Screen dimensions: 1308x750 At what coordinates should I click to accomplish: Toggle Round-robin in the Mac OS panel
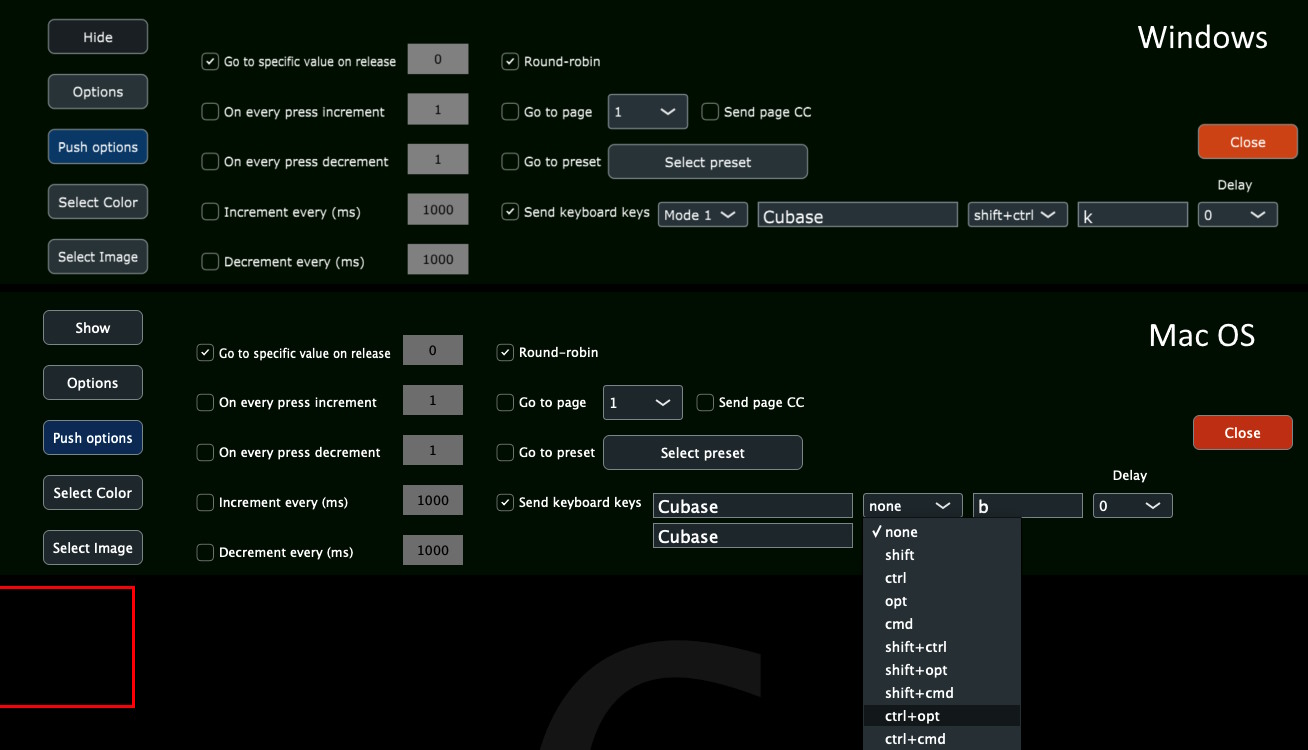tap(505, 352)
